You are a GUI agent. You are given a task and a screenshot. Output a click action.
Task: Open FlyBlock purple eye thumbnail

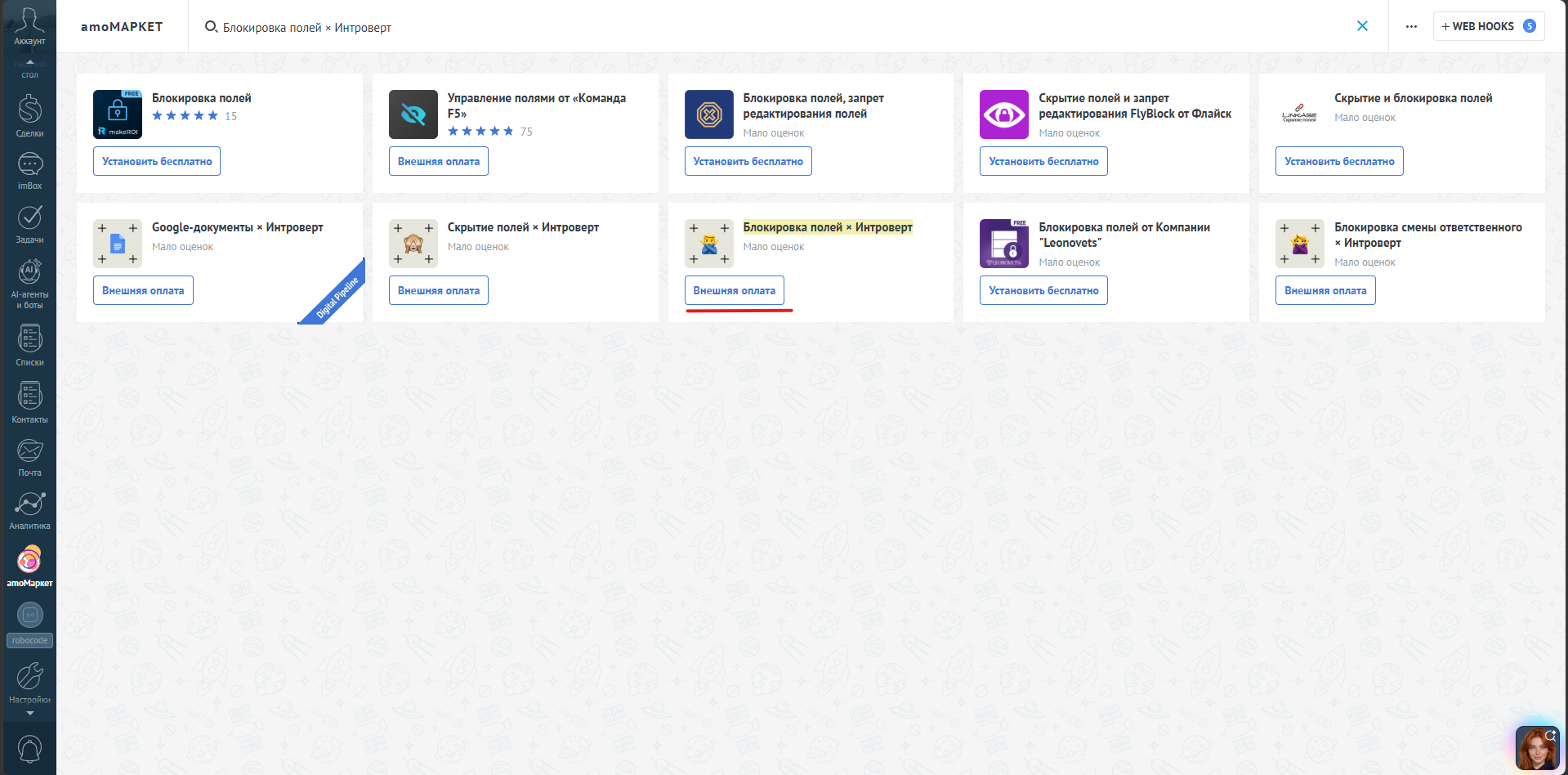point(1004,114)
